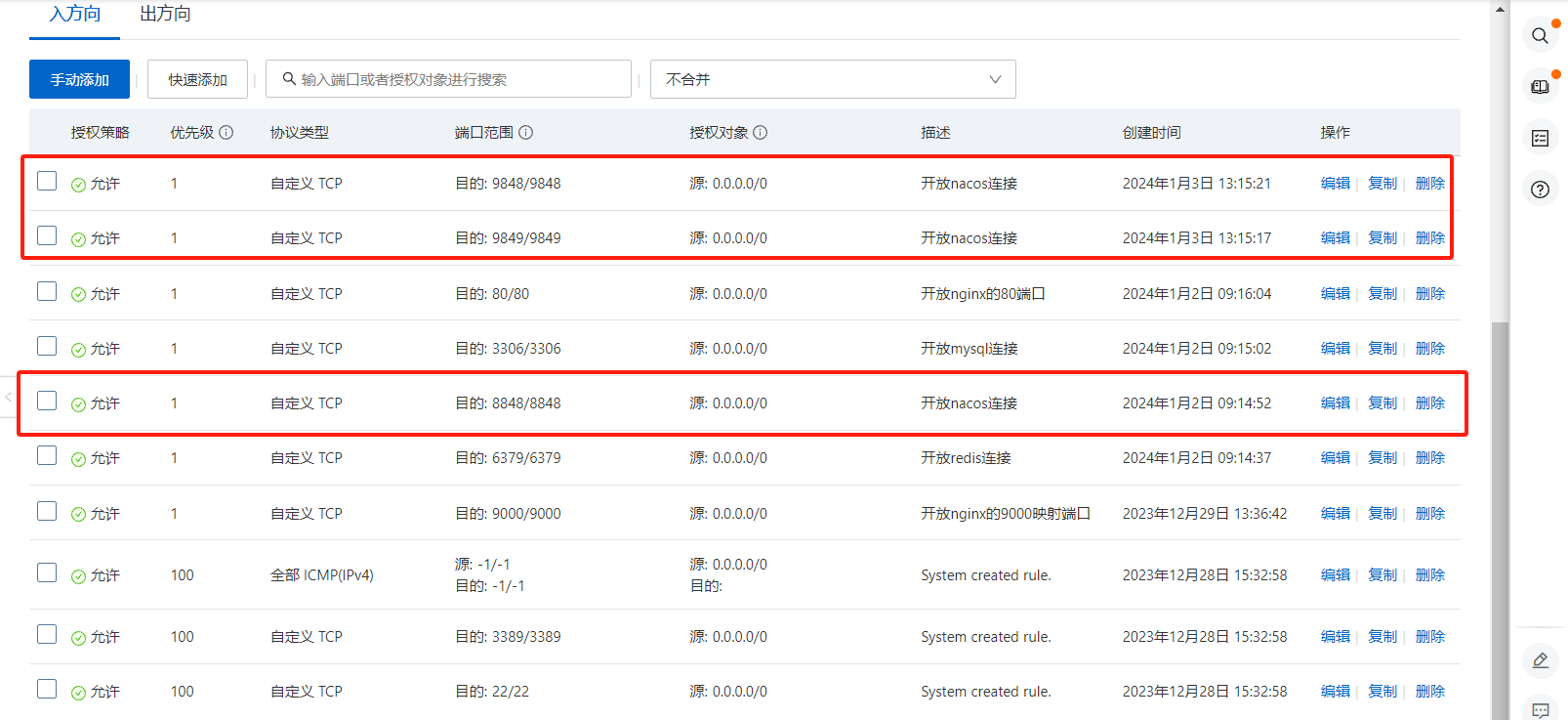Open the help question mark icon
Viewport: 1568px width, 720px height.
1540,190
